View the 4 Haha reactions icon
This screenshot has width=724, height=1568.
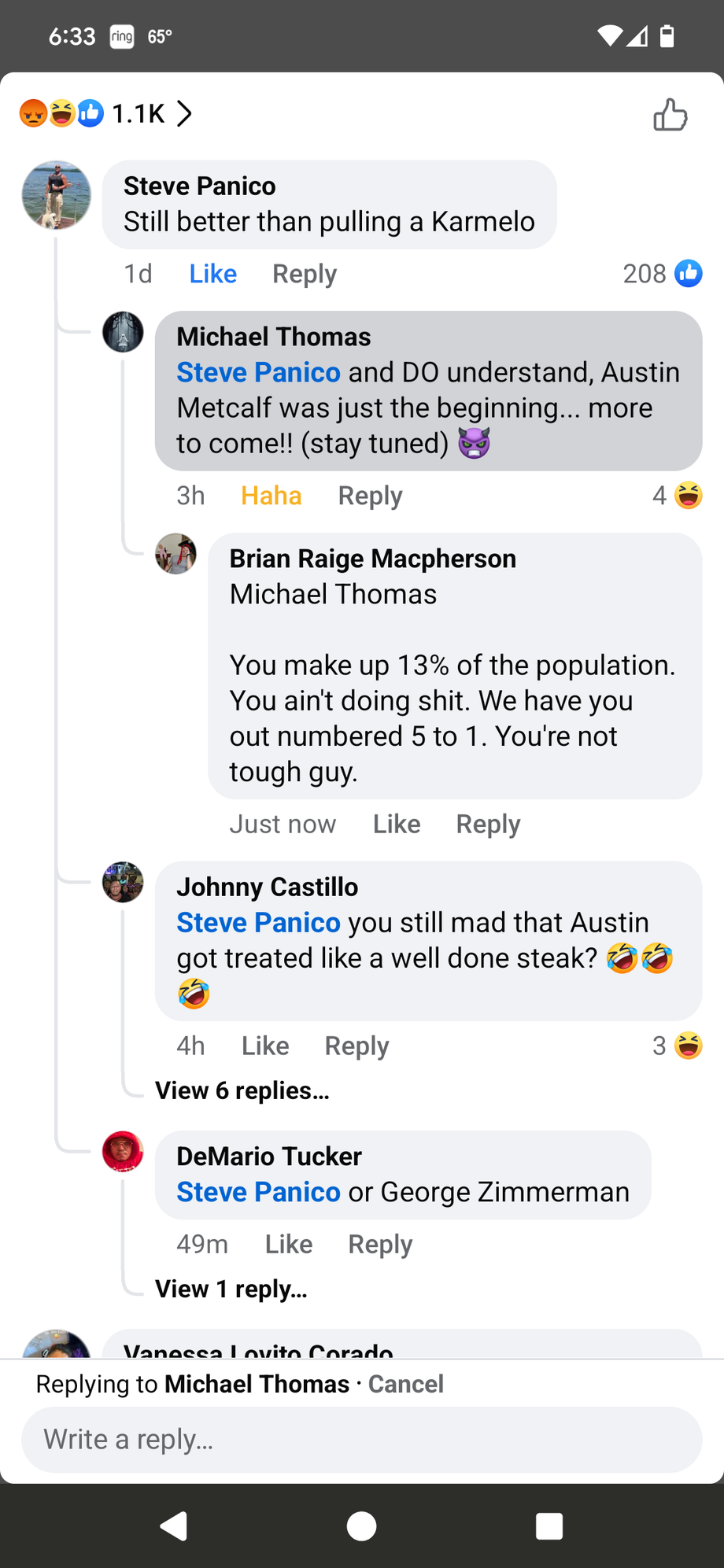click(x=689, y=496)
